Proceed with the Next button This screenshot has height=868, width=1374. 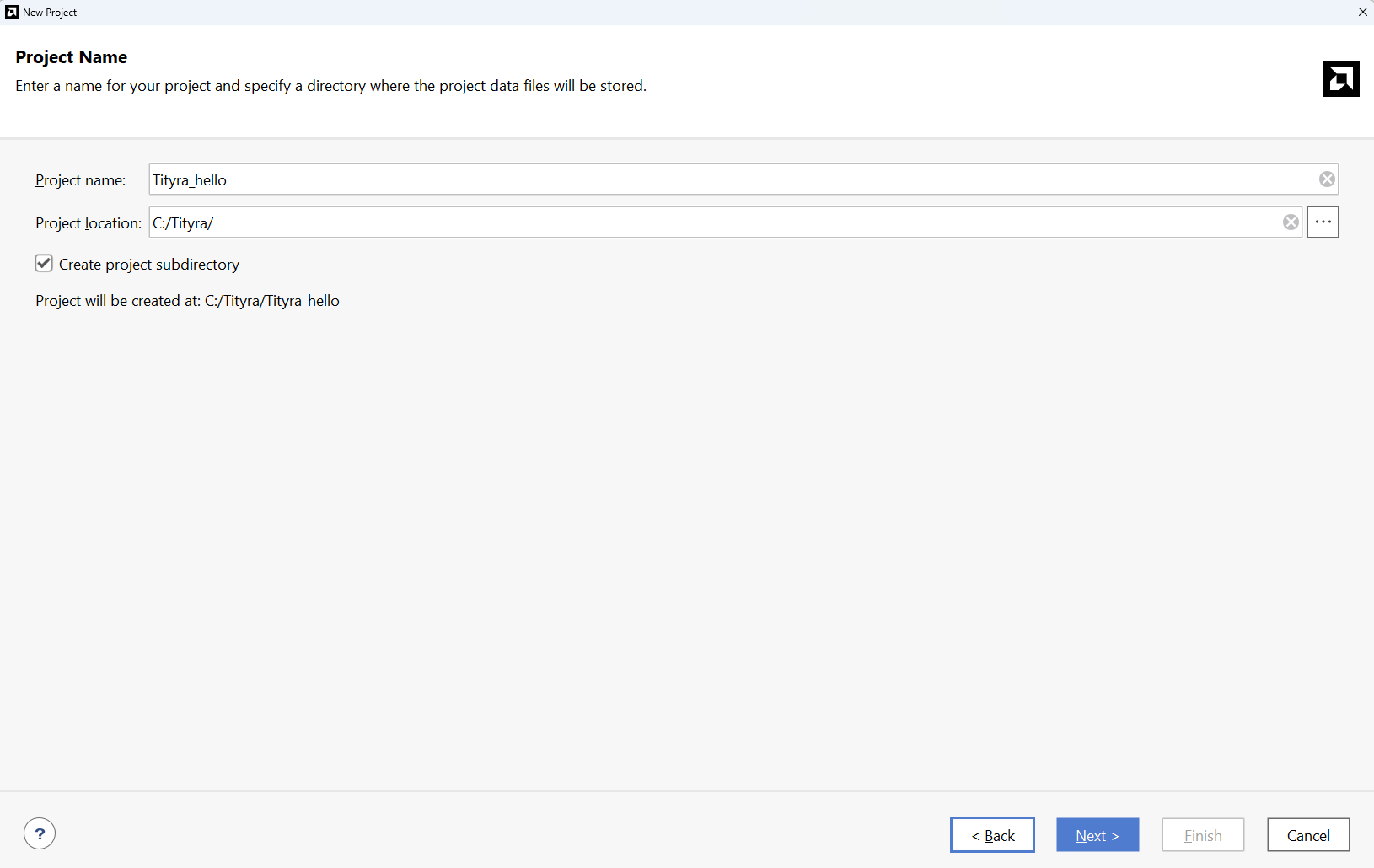click(x=1098, y=835)
